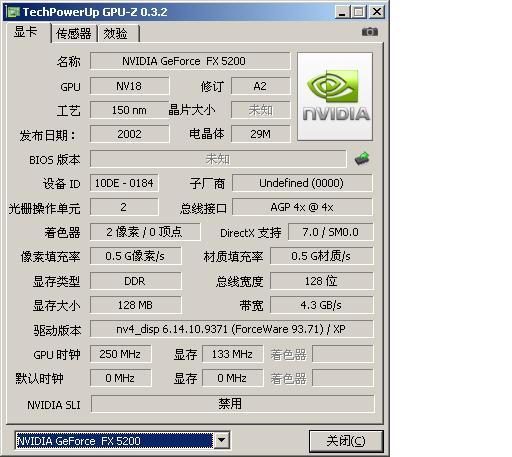The width and height of the screenshot is (512, 457).
Task: Click the NVIDIA logo image
Action: click(x=335, y=96)
